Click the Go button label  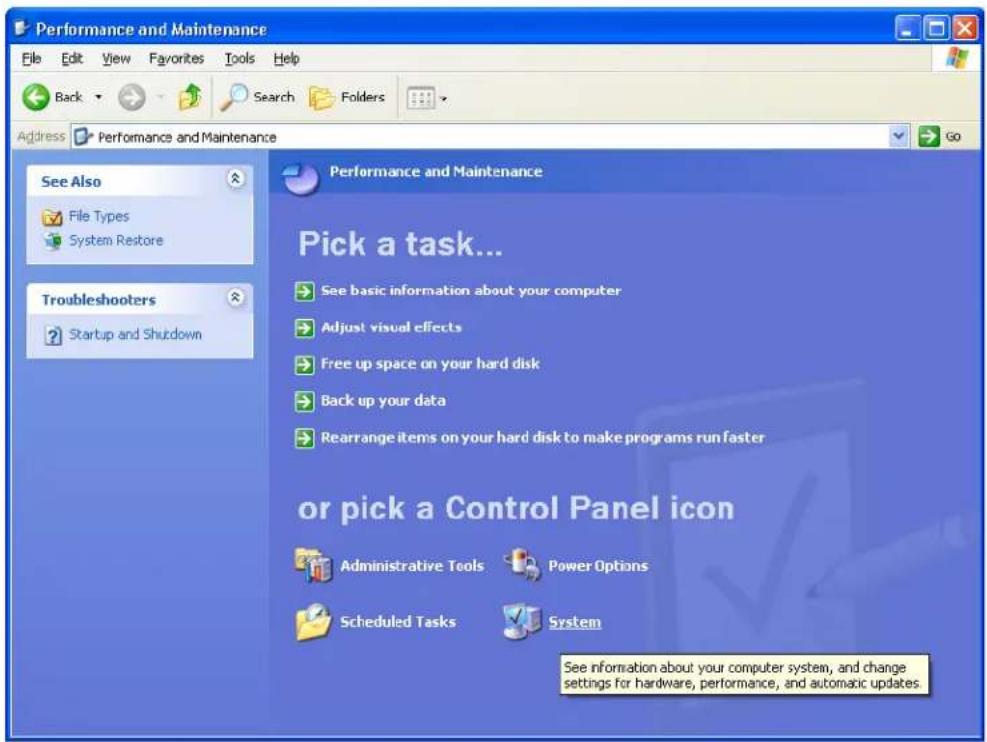(953, 137)
